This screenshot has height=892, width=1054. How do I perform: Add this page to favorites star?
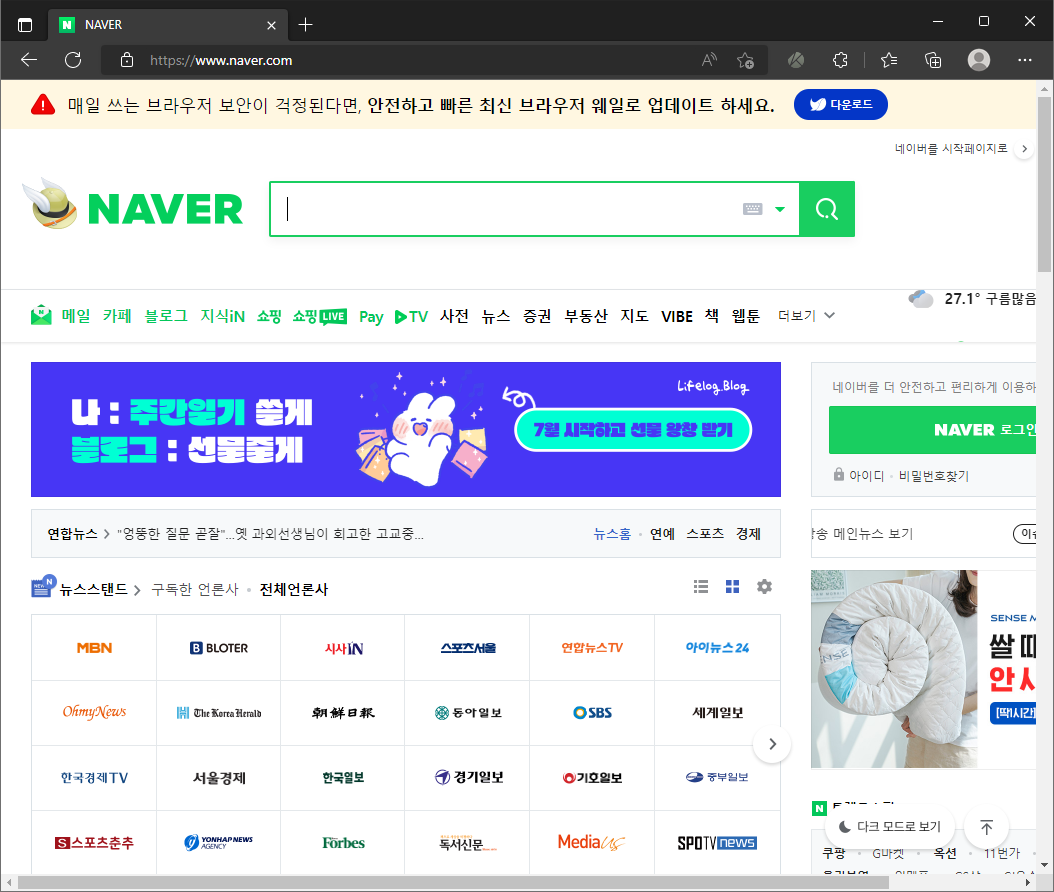(745, 60)
